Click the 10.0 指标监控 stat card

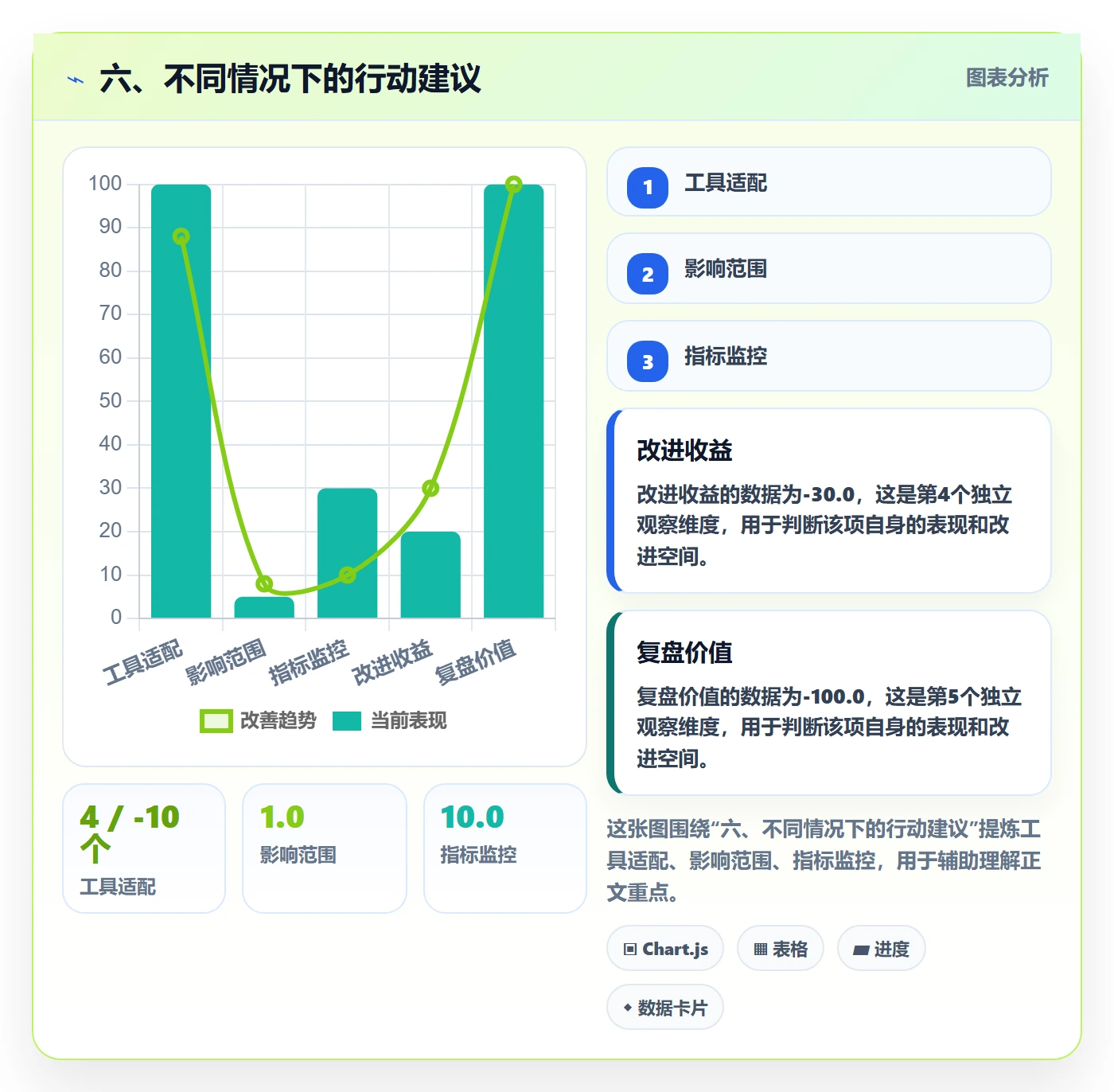coord(505,848)
